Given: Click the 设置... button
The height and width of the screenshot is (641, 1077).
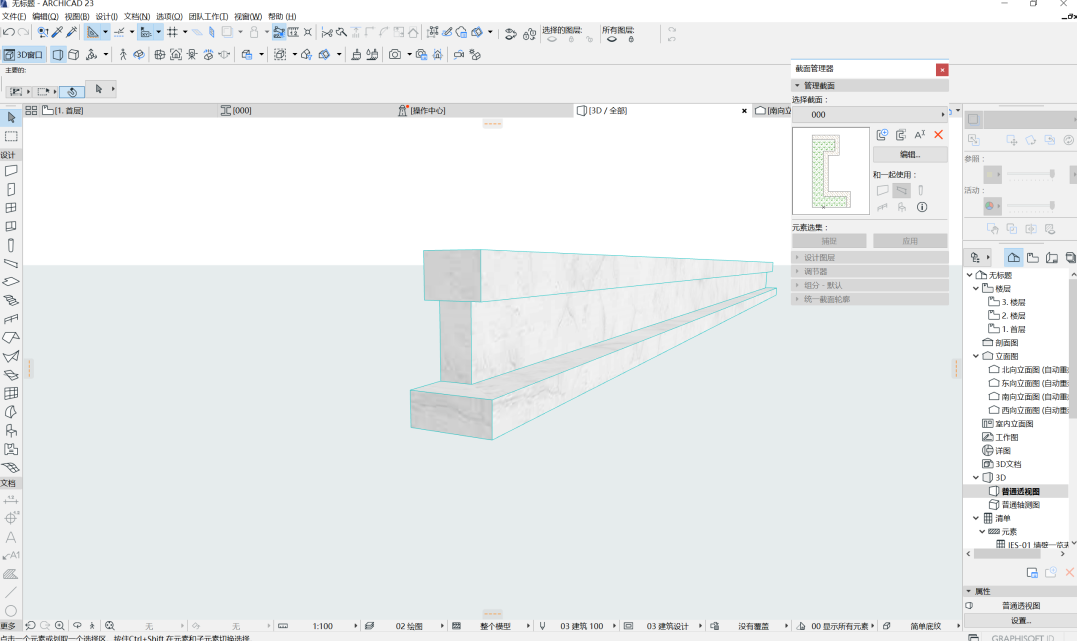Looking at the screenshot, I should (x=1021, y=620).
